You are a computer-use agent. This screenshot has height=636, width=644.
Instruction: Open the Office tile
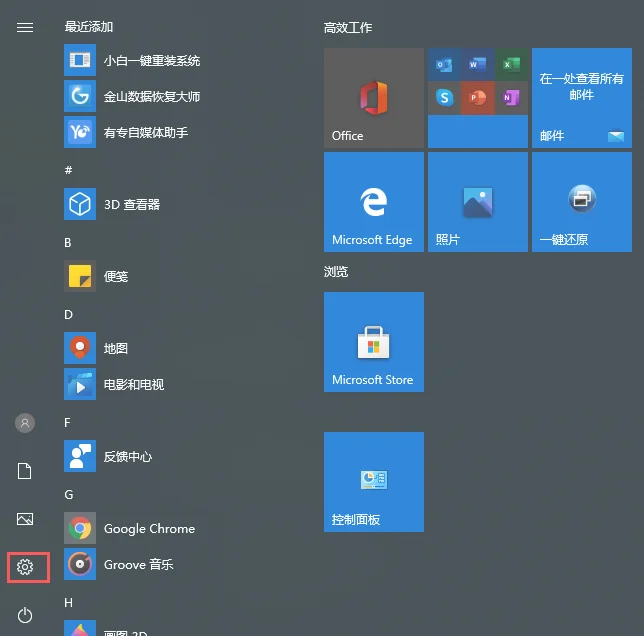click(x=374, y=98)
